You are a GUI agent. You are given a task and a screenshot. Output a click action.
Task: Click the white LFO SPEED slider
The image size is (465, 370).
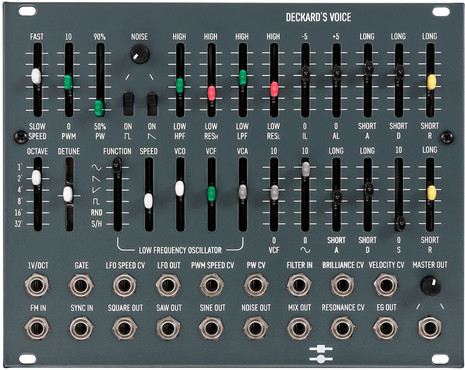(x=148, y=201)
